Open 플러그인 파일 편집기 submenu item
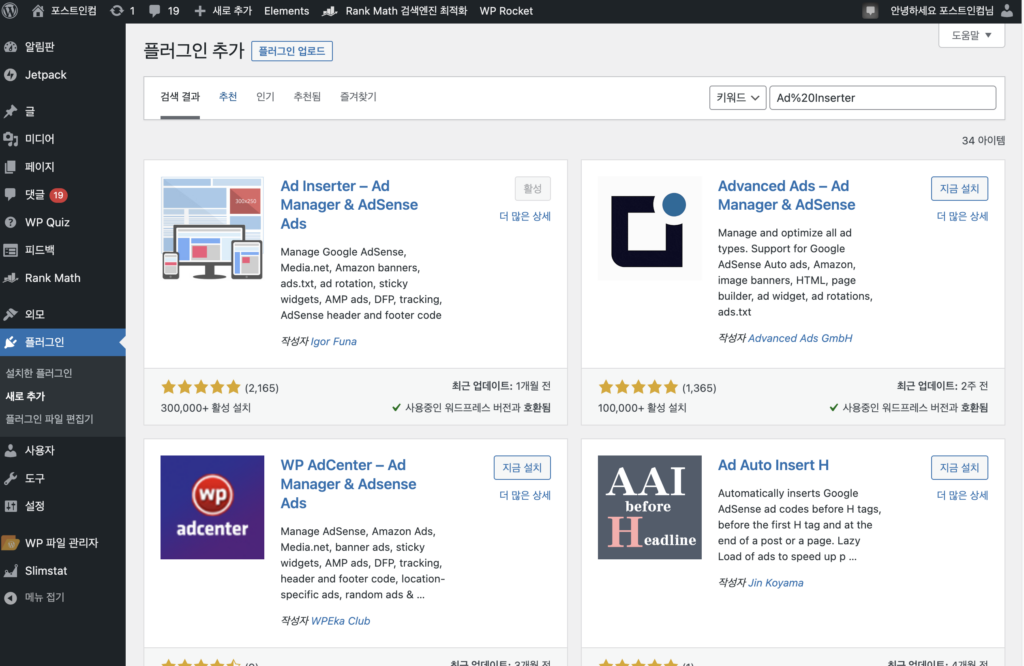This screenshot has height=666, width=1024. [x=50, y=419]
